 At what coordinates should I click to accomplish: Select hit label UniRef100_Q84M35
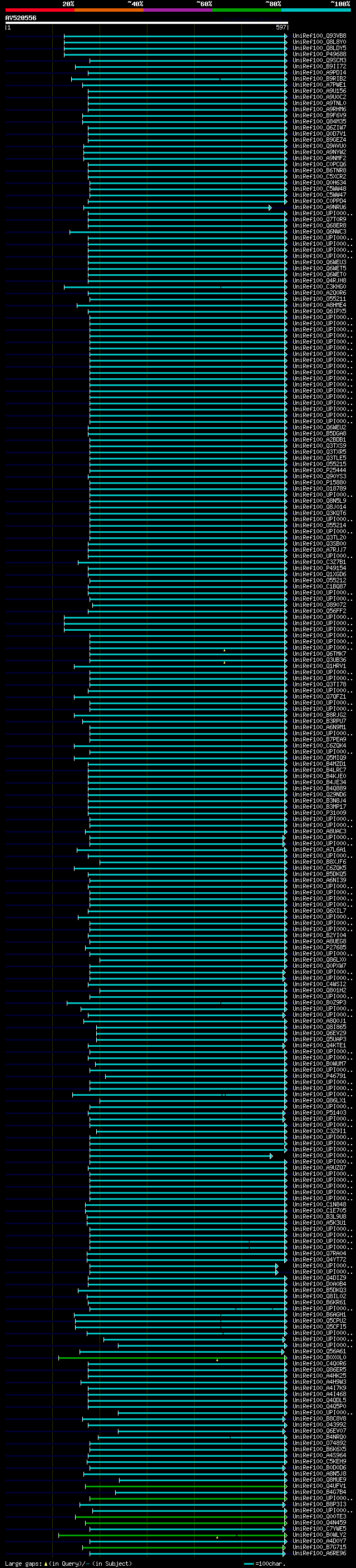tap(319, 121)
